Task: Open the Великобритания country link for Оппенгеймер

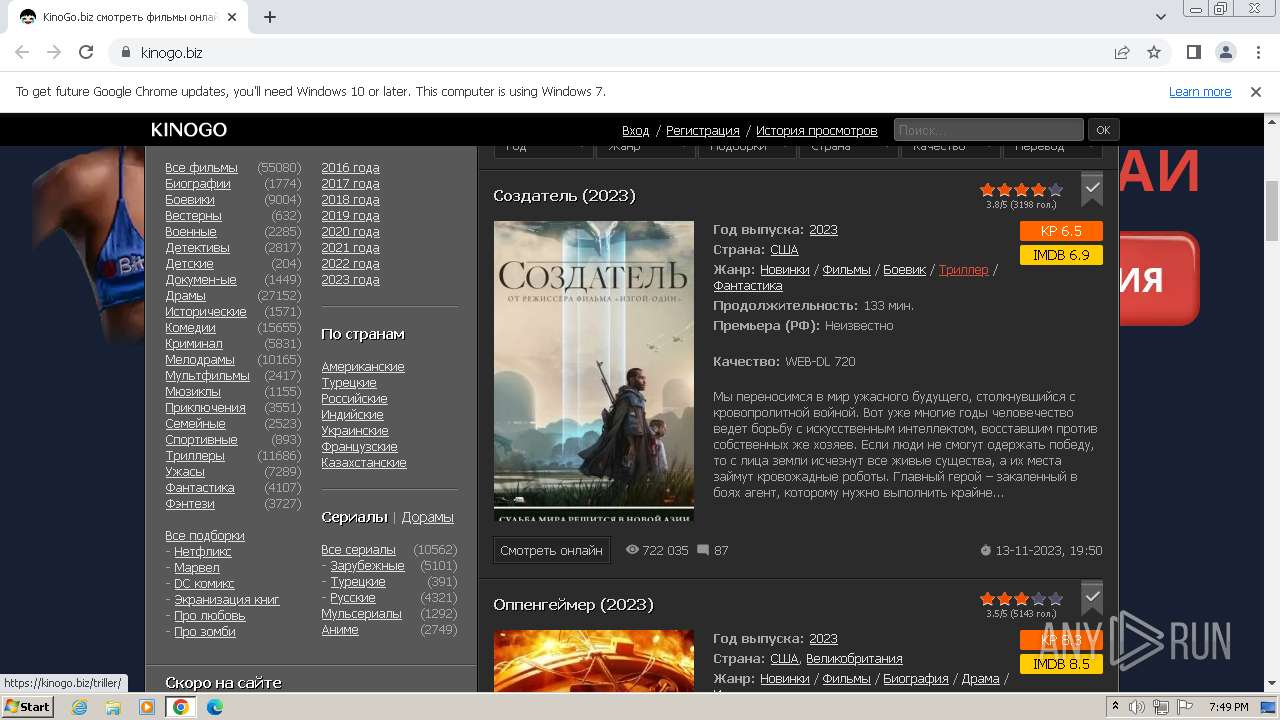Action: point(854,659)
